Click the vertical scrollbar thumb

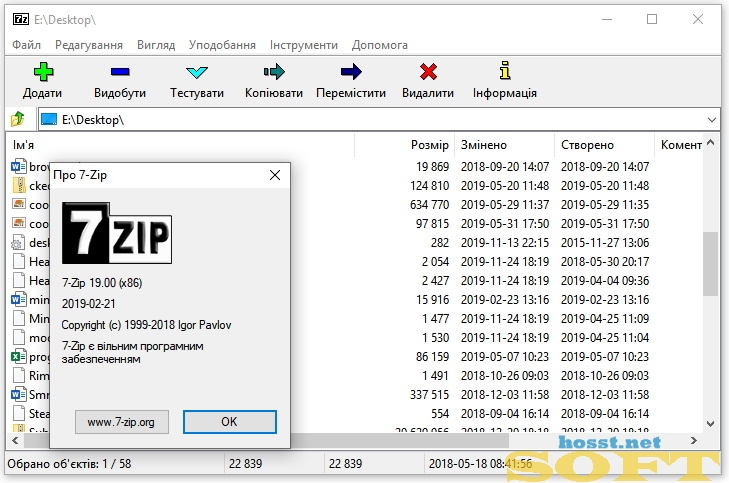[710, 264]
